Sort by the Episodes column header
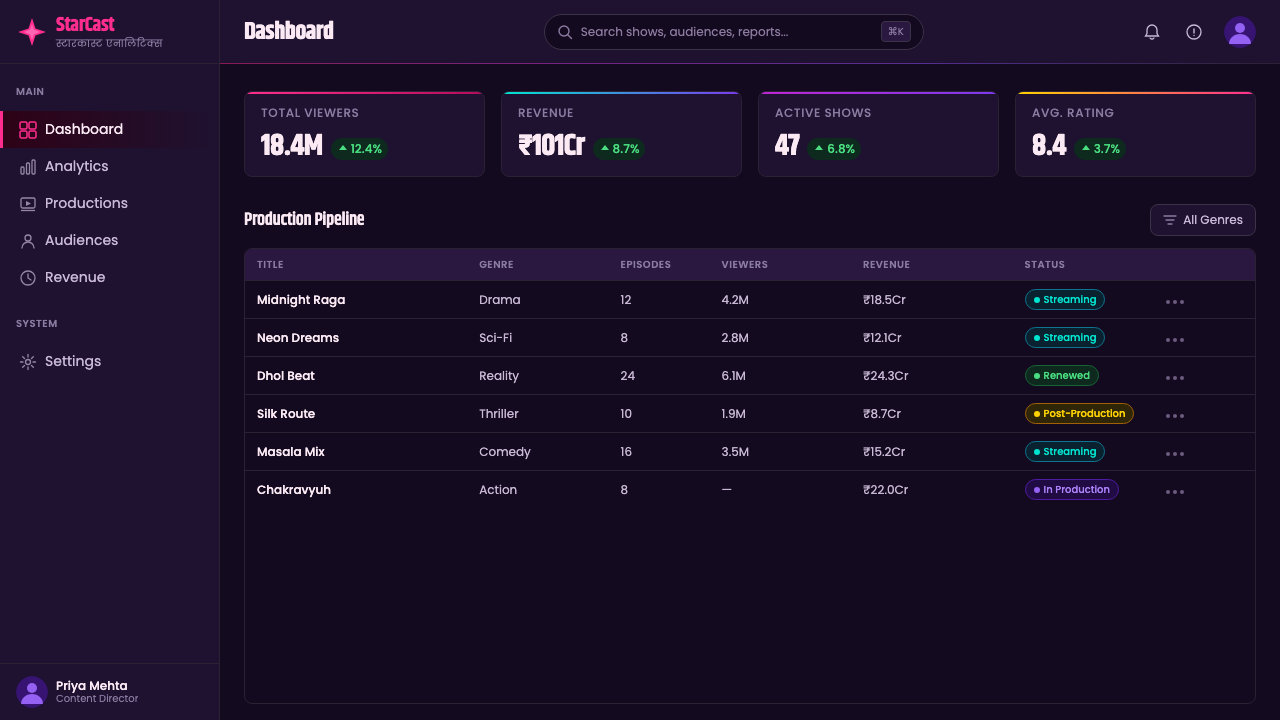The width and height of the screenshot is (1280, 720). (x=645, y=265)
